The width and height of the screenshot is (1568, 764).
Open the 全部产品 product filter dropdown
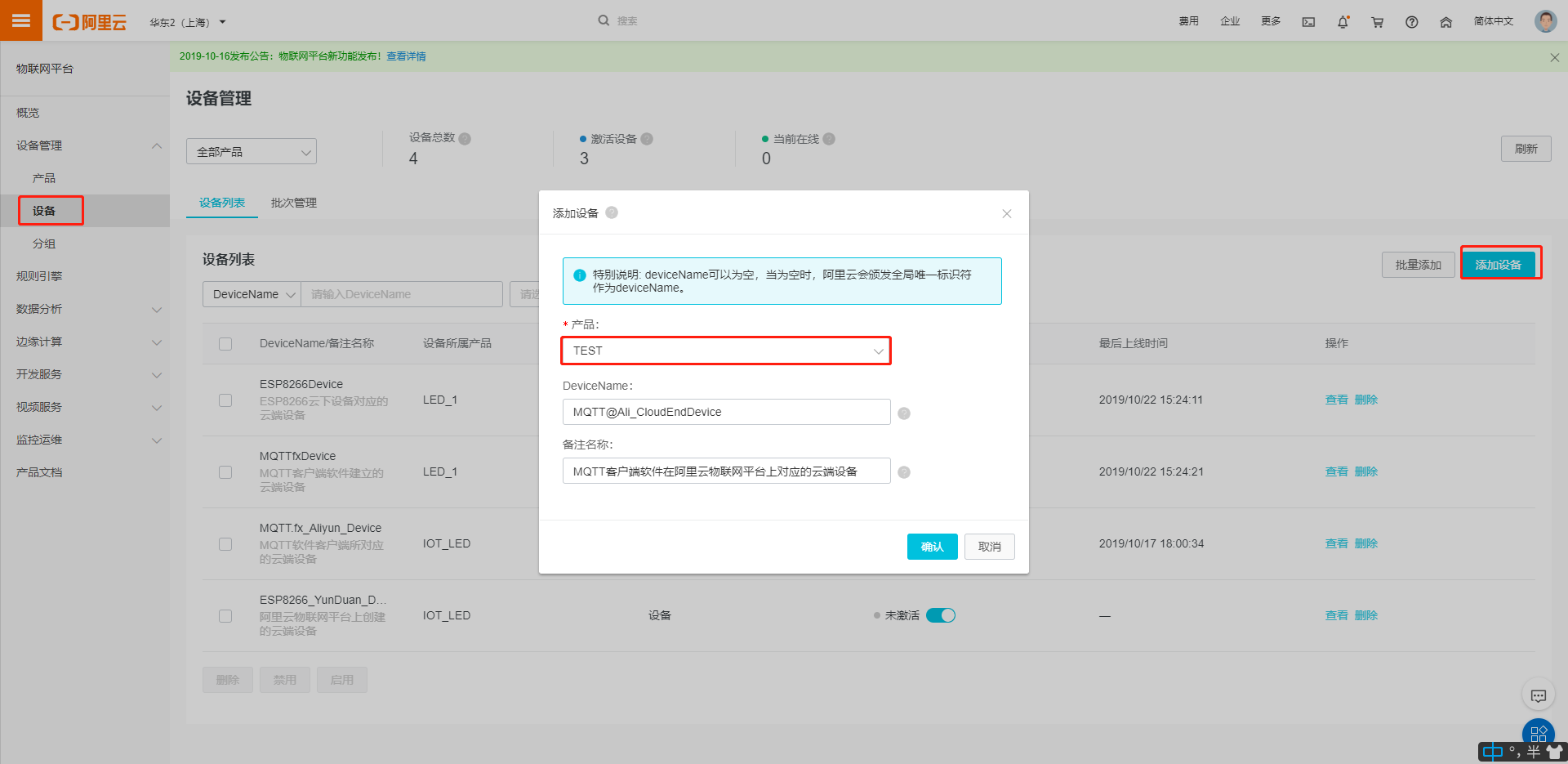(x=251, y=151)
